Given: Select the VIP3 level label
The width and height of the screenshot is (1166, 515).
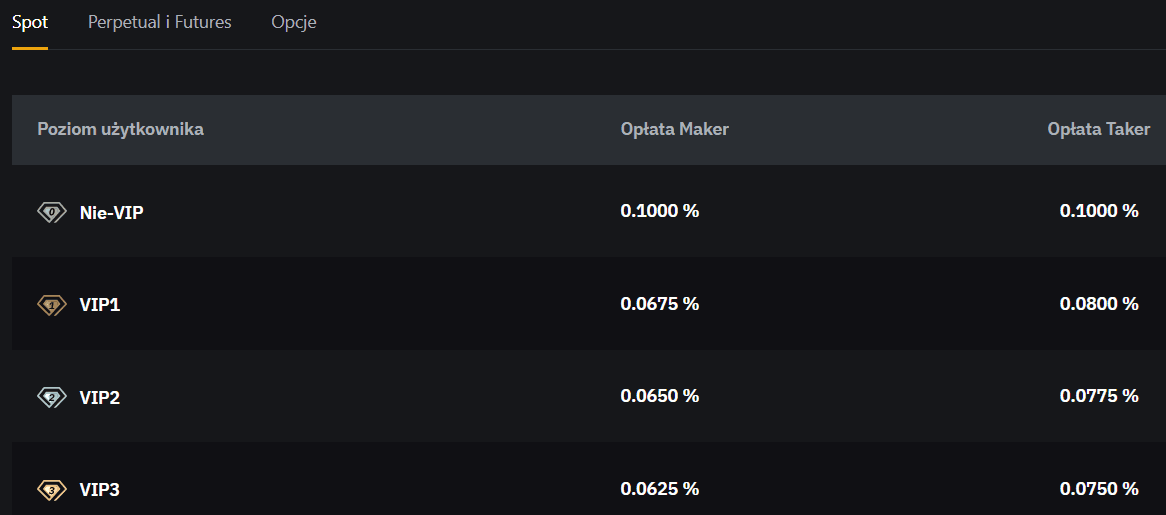Looking at the screenshot, I should pyautogui.click(x=100, y=490).
